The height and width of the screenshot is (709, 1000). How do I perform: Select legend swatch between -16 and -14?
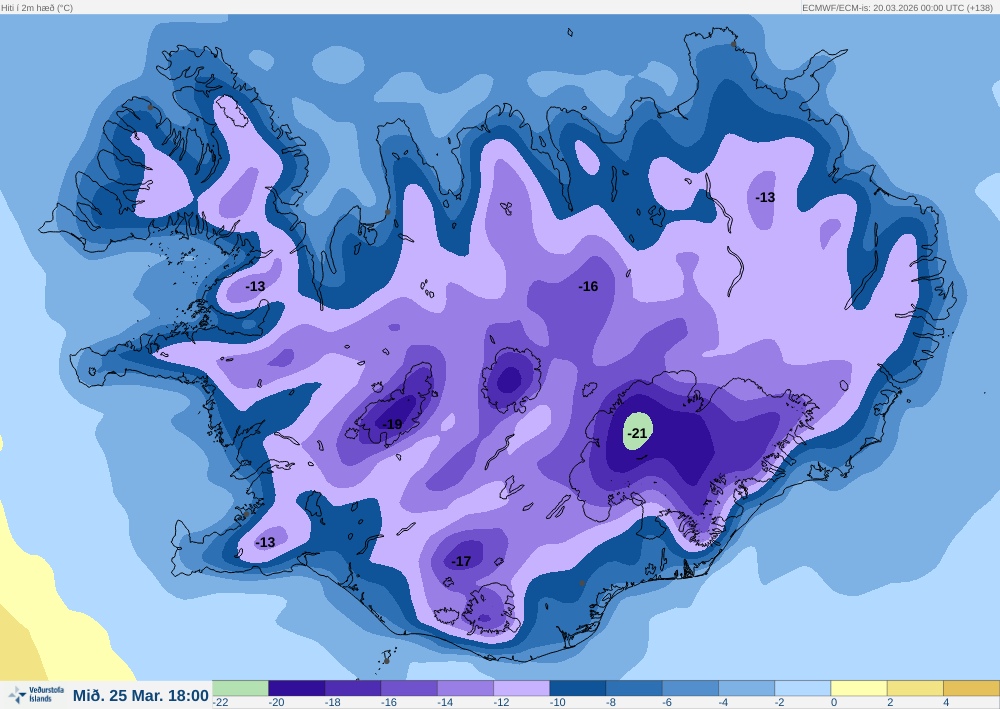click(409, 688)
